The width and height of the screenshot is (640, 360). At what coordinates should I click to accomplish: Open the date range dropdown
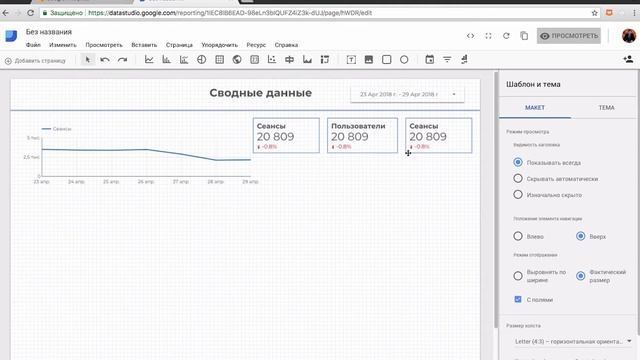coord(407,94)
